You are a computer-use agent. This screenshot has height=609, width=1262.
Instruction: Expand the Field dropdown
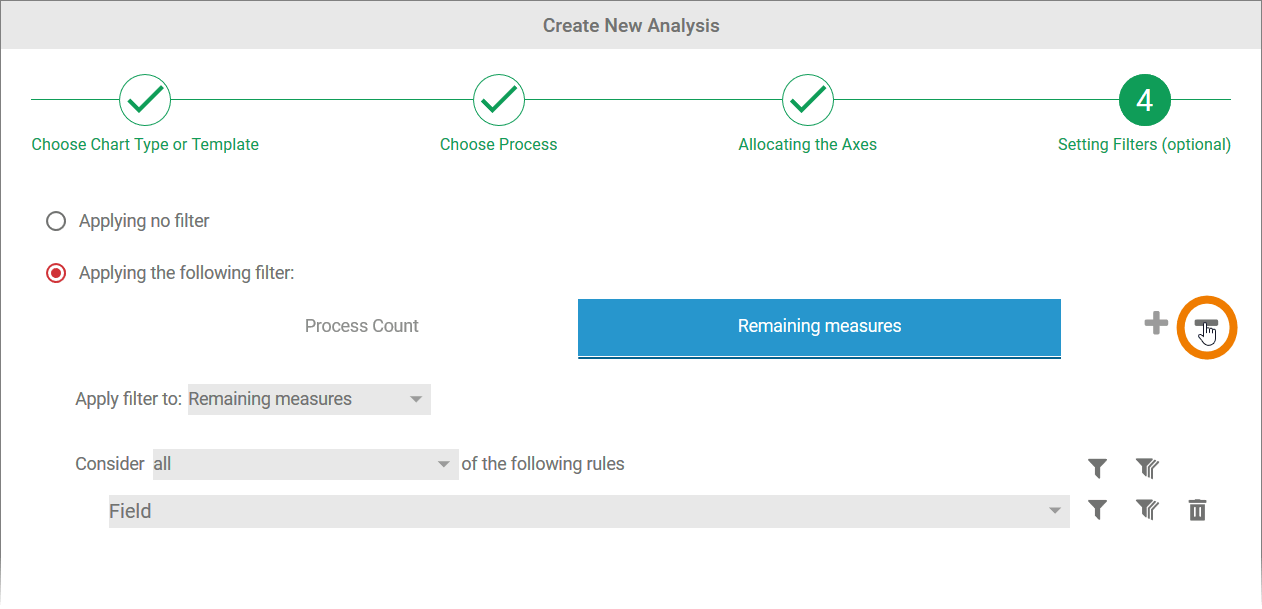point(588,511)
